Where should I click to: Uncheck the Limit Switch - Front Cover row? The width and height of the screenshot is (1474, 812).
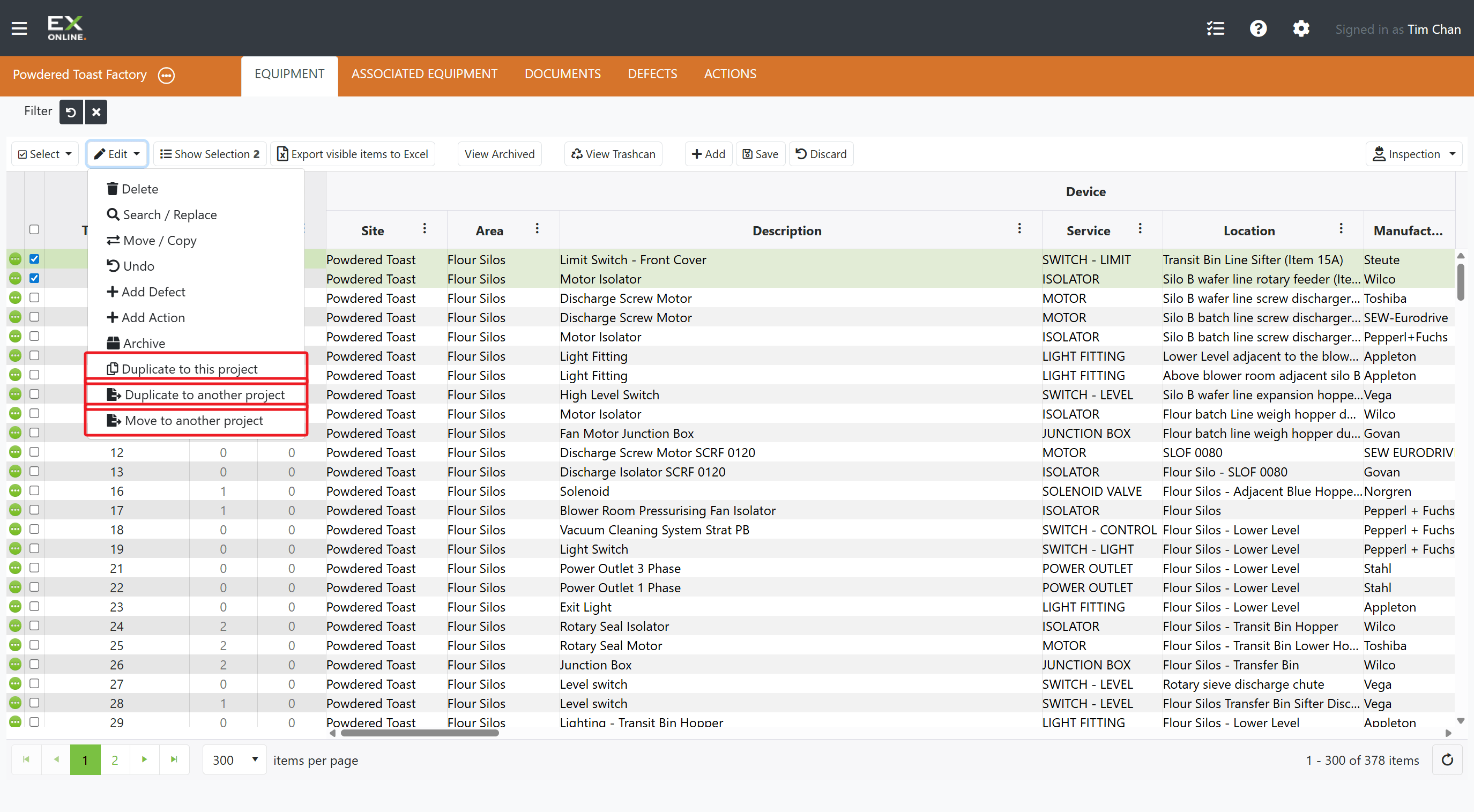[34, 259]
